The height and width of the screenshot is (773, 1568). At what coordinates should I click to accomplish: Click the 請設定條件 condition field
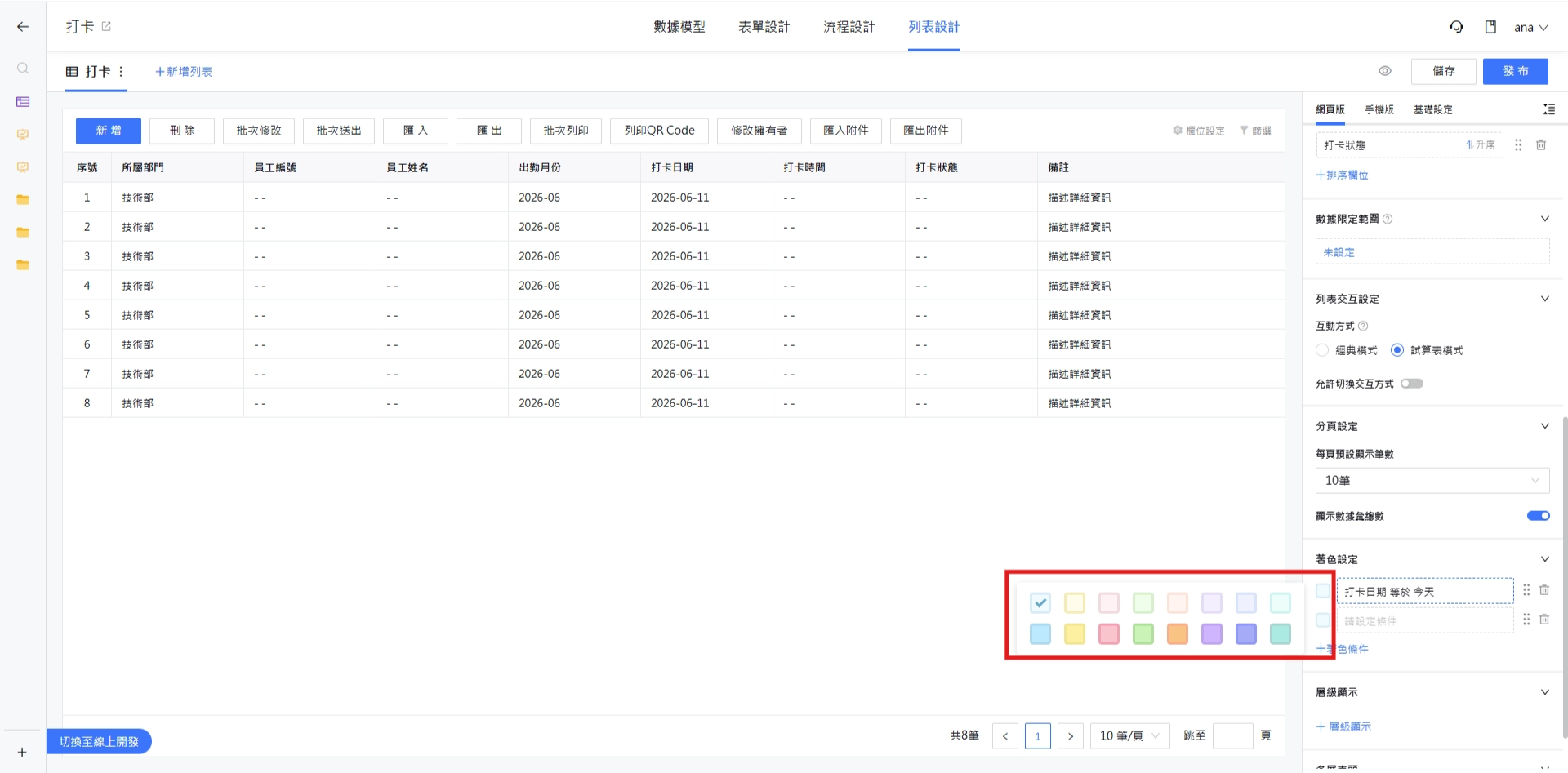(x=1425, y=620)
